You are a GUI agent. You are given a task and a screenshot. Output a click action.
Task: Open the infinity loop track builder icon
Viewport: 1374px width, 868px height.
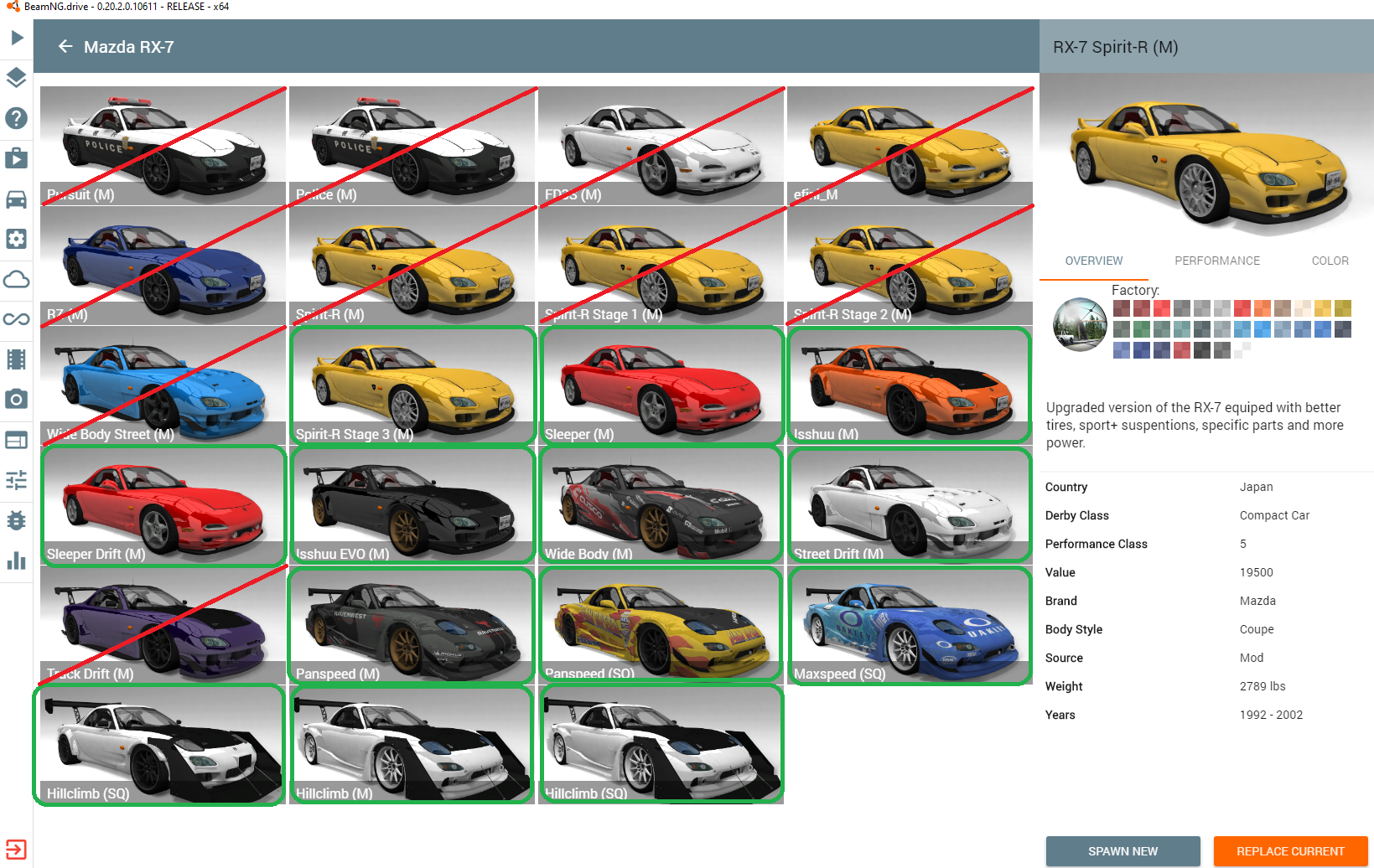(x=17, y=319)
